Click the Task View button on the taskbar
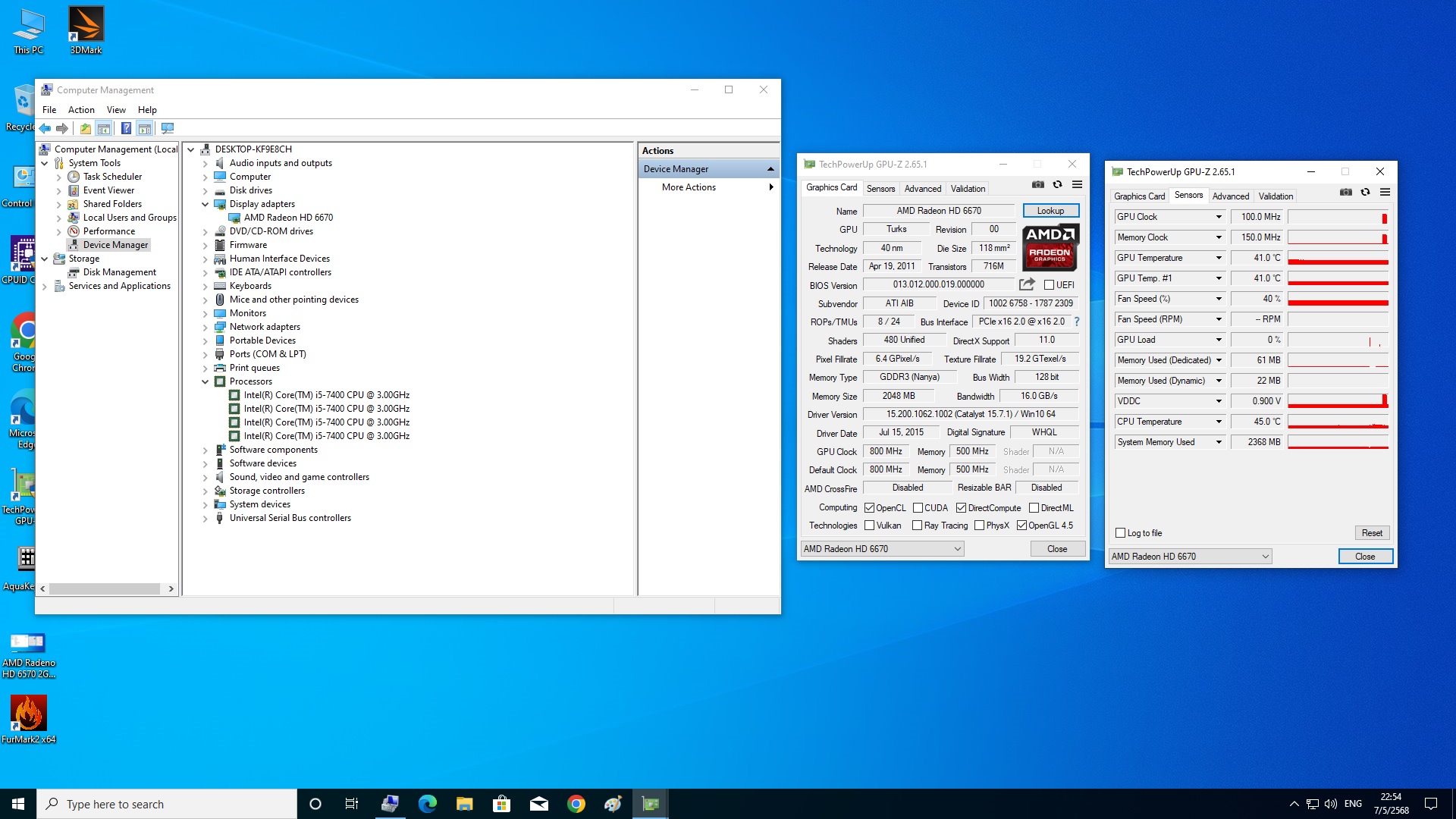Viewport: 1456px width, 819px height. tap(351, 804)
